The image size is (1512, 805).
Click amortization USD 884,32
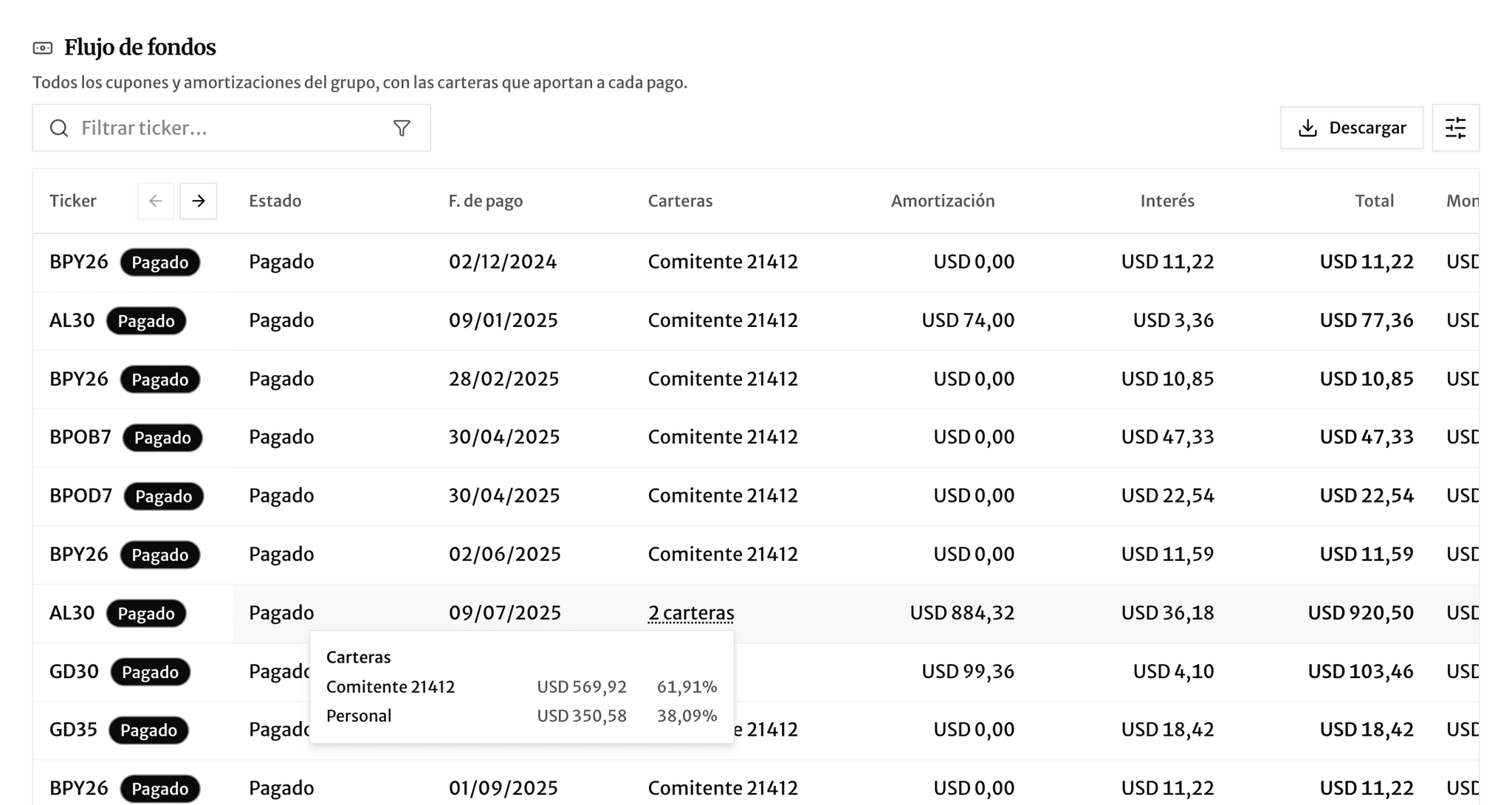[962, 613]
